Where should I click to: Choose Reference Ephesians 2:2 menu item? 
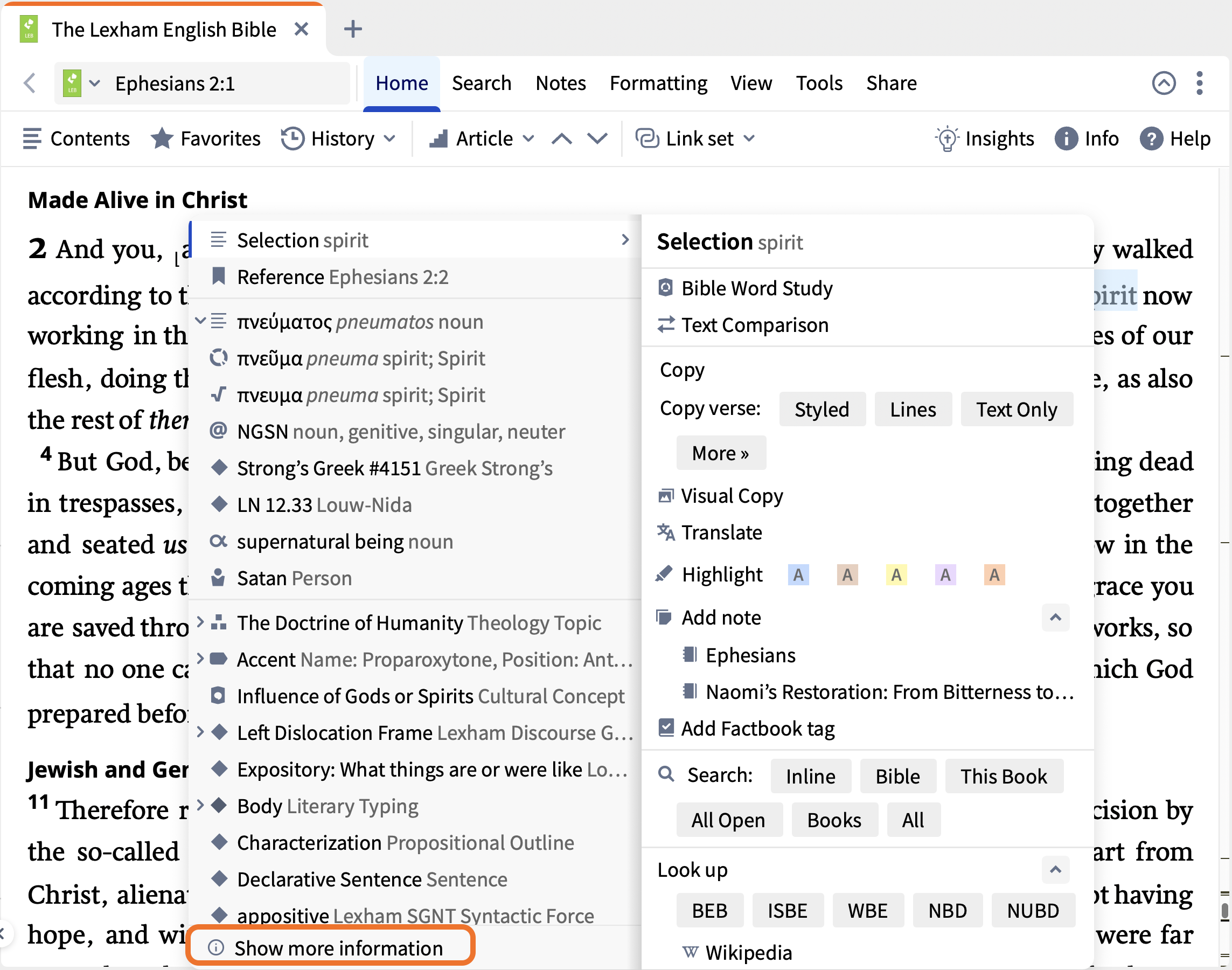point(414,277)
